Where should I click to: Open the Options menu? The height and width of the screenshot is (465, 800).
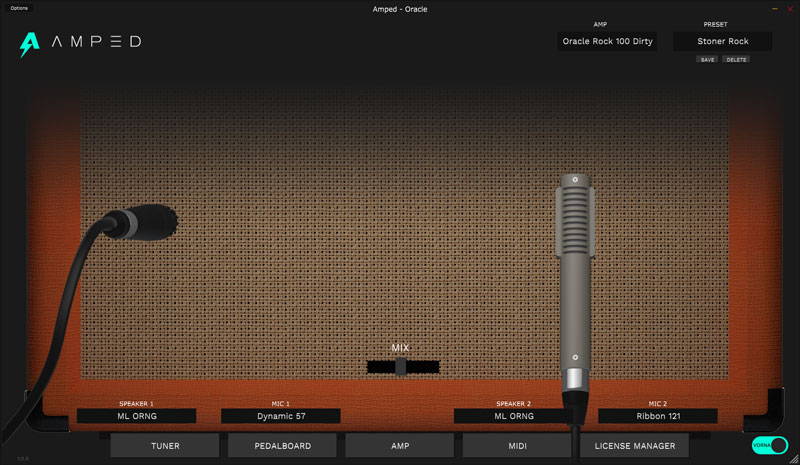(x=19, y=8)
